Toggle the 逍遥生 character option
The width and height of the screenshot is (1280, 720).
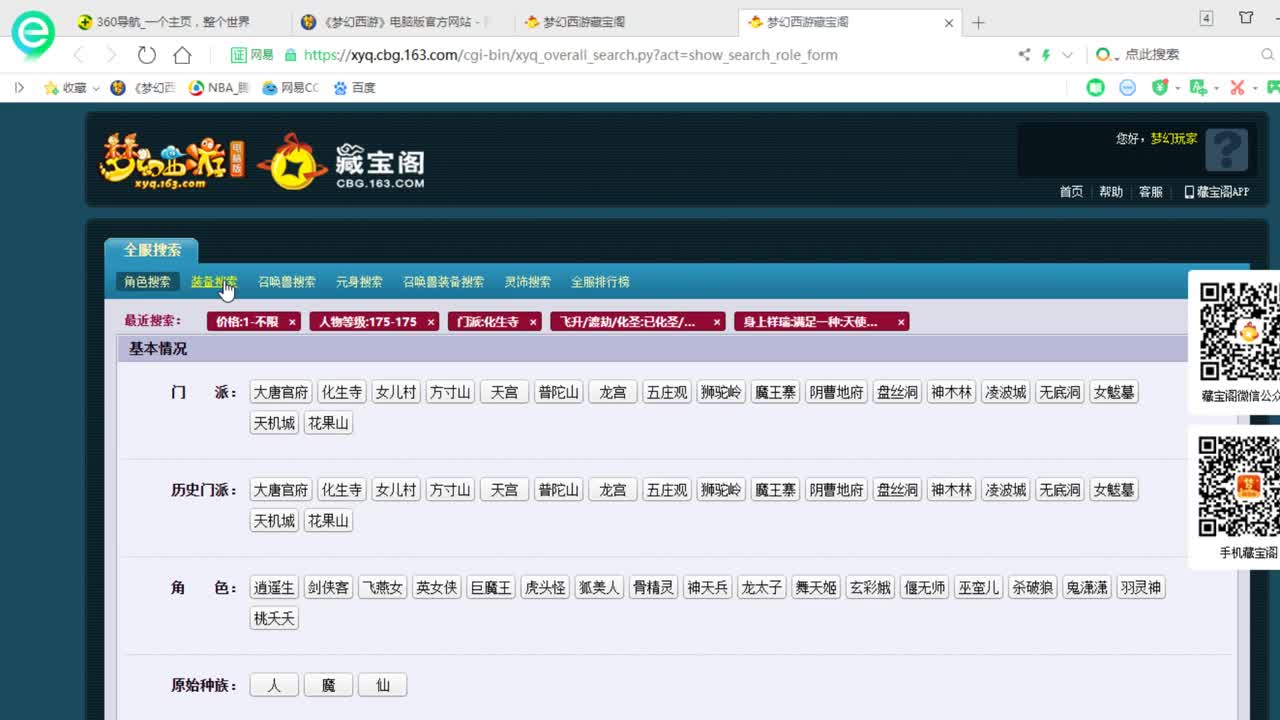point(274,587)
